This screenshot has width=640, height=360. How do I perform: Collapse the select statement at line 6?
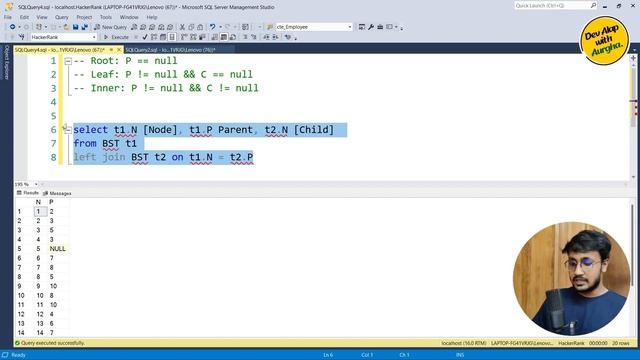coord(68,130)
